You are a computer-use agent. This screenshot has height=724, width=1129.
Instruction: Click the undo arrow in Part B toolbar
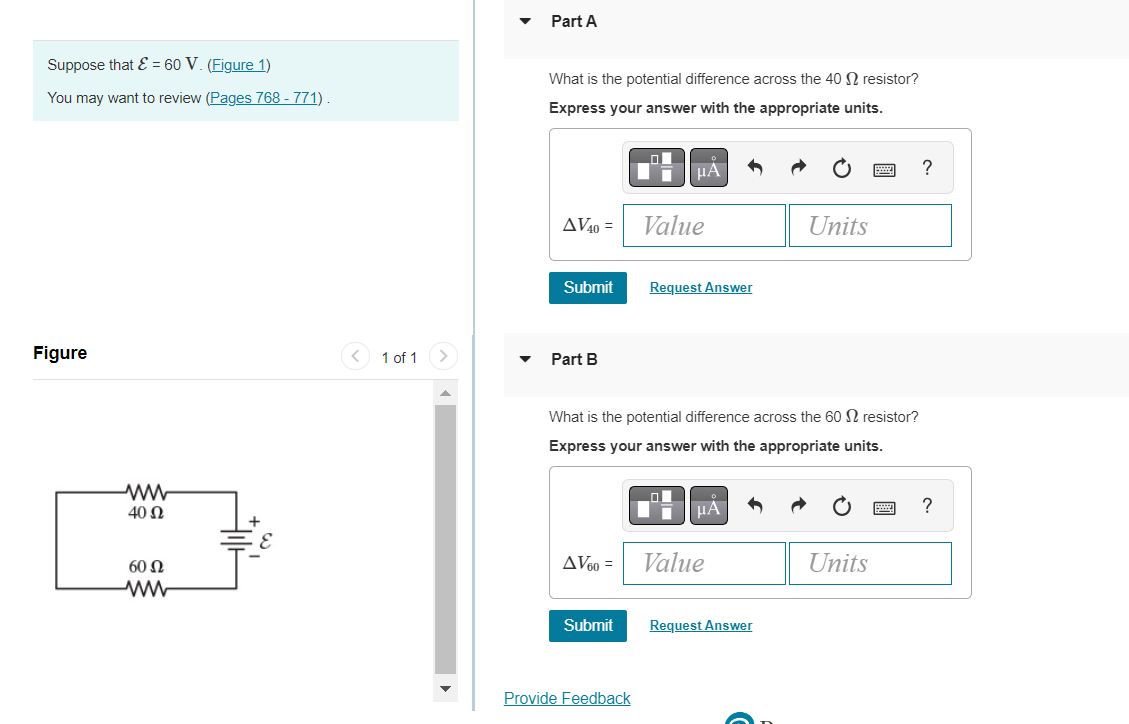[754, 506]
